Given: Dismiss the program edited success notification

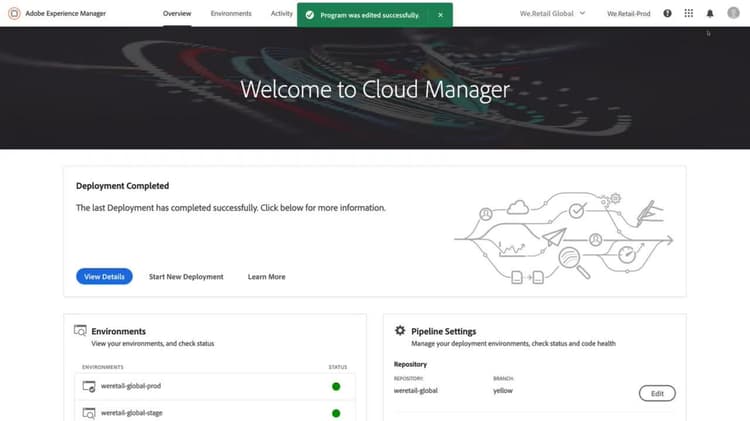Looking at the screenshot, I should 441,15.
